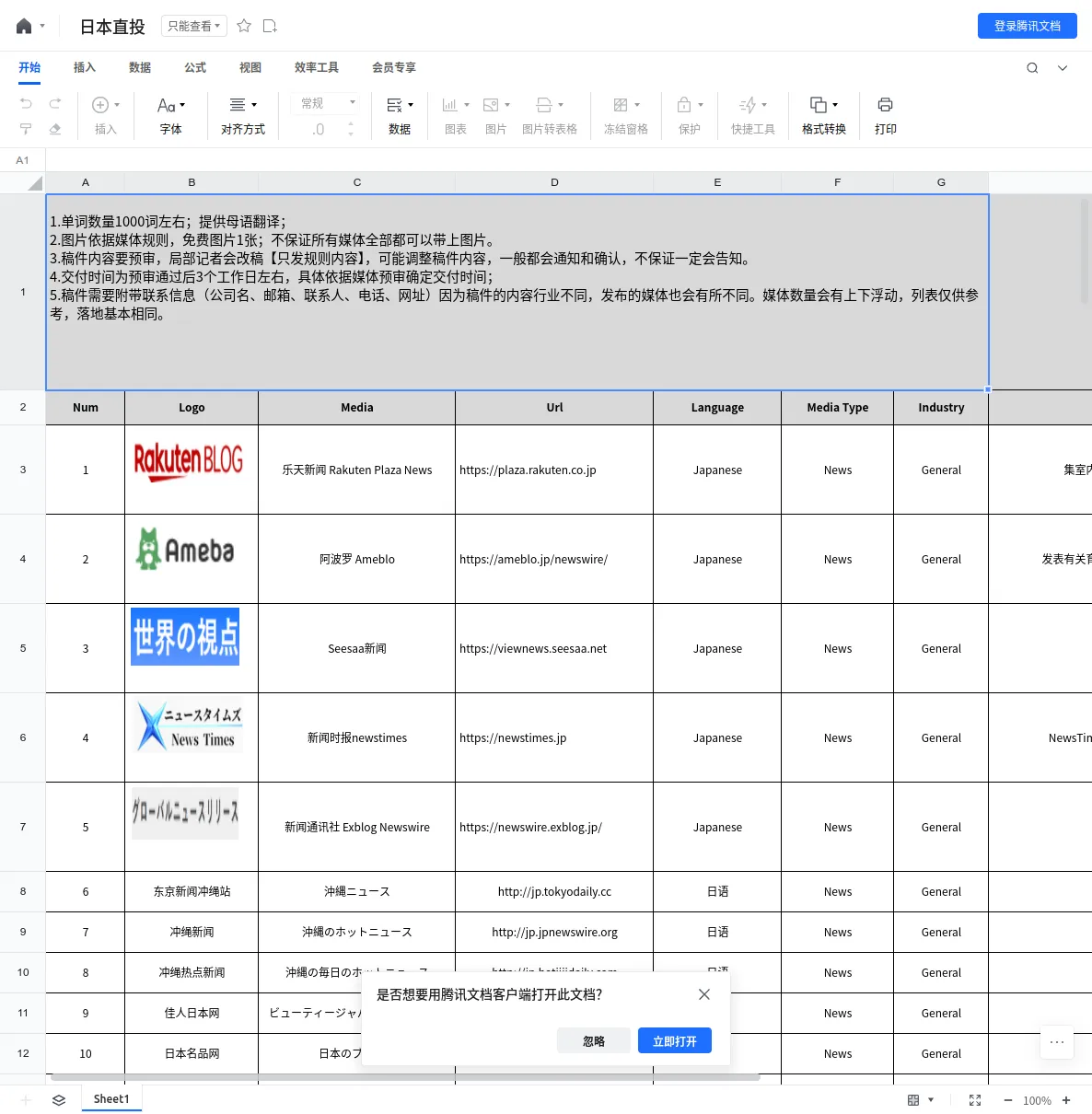Switch to the 会员专享 tab
Screen dimensions: 1092x1114
click(x=394, y=67)
